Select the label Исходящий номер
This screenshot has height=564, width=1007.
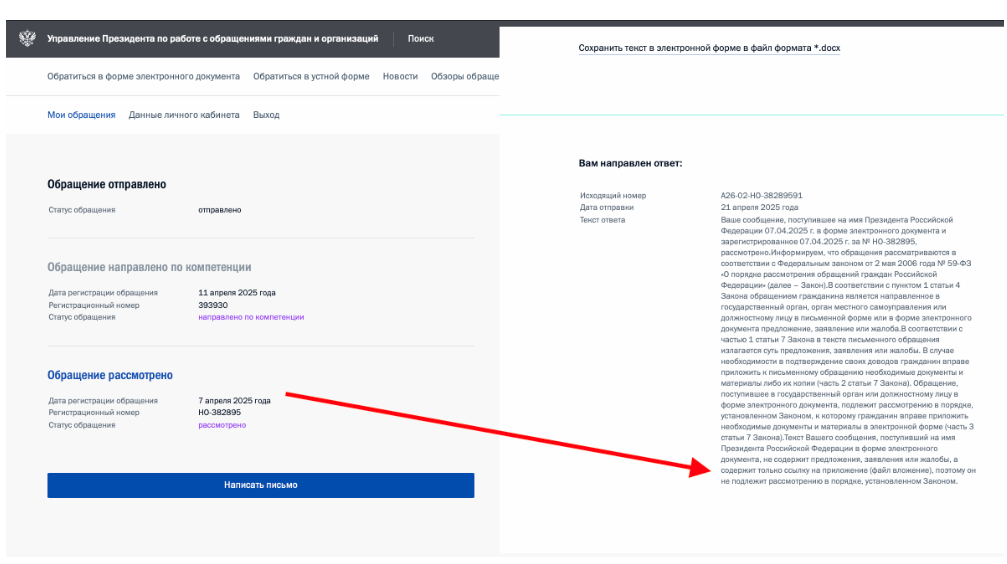click(613, 195)
